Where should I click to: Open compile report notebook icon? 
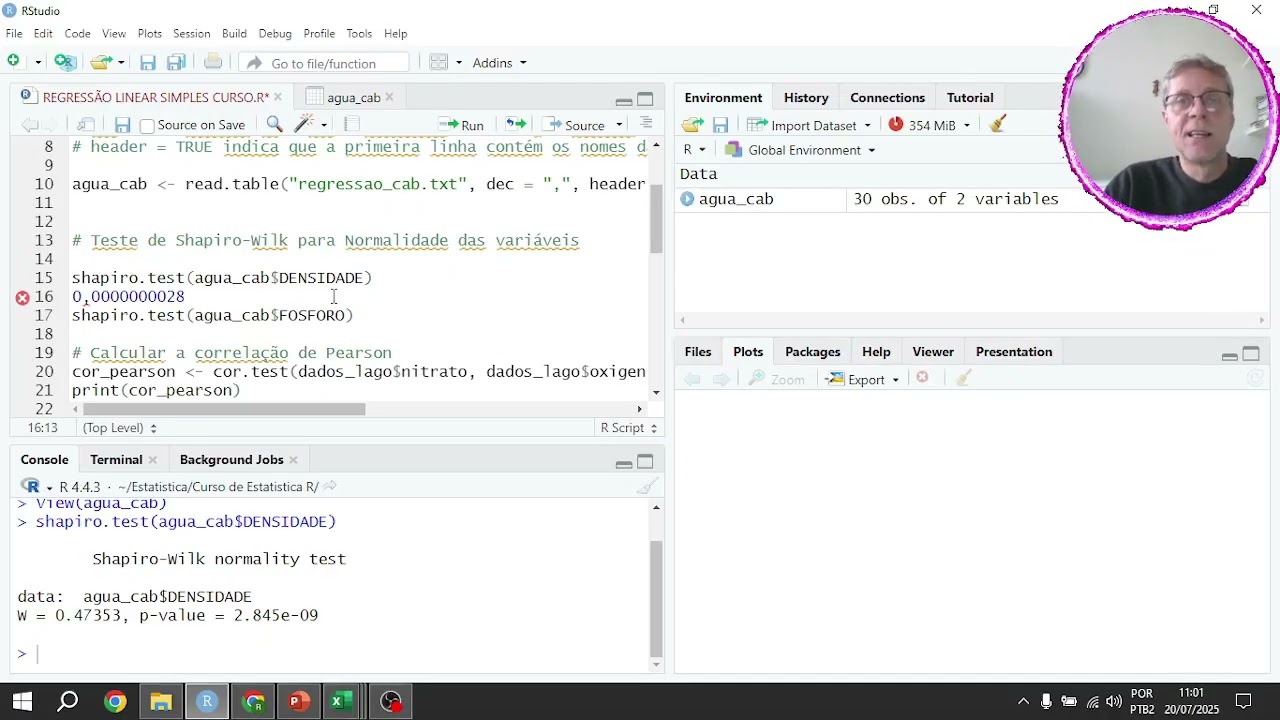[351, 124]
